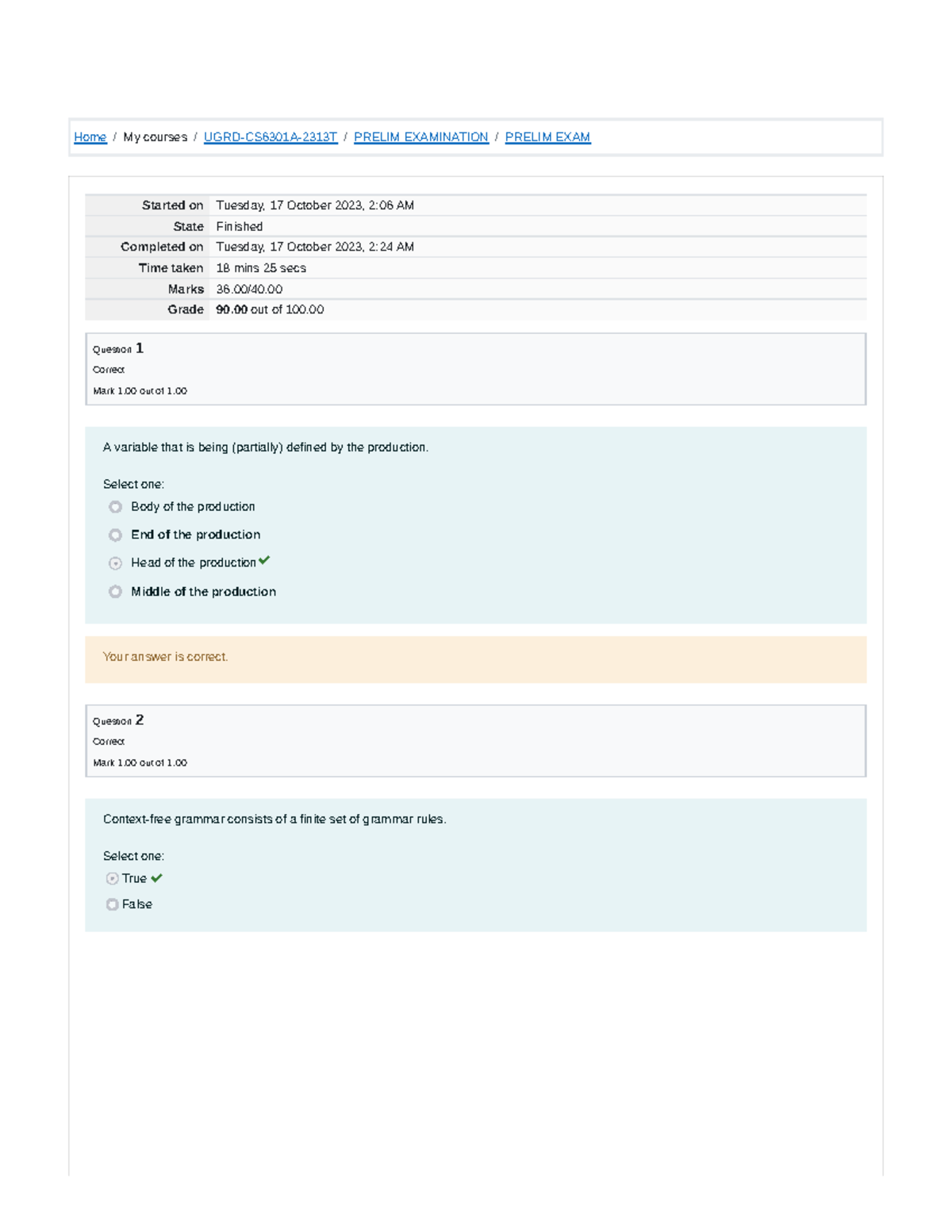This screenshot has height=1232, width=952.
Task: Select the False radio button in Question 2
Action: [112, 904]
